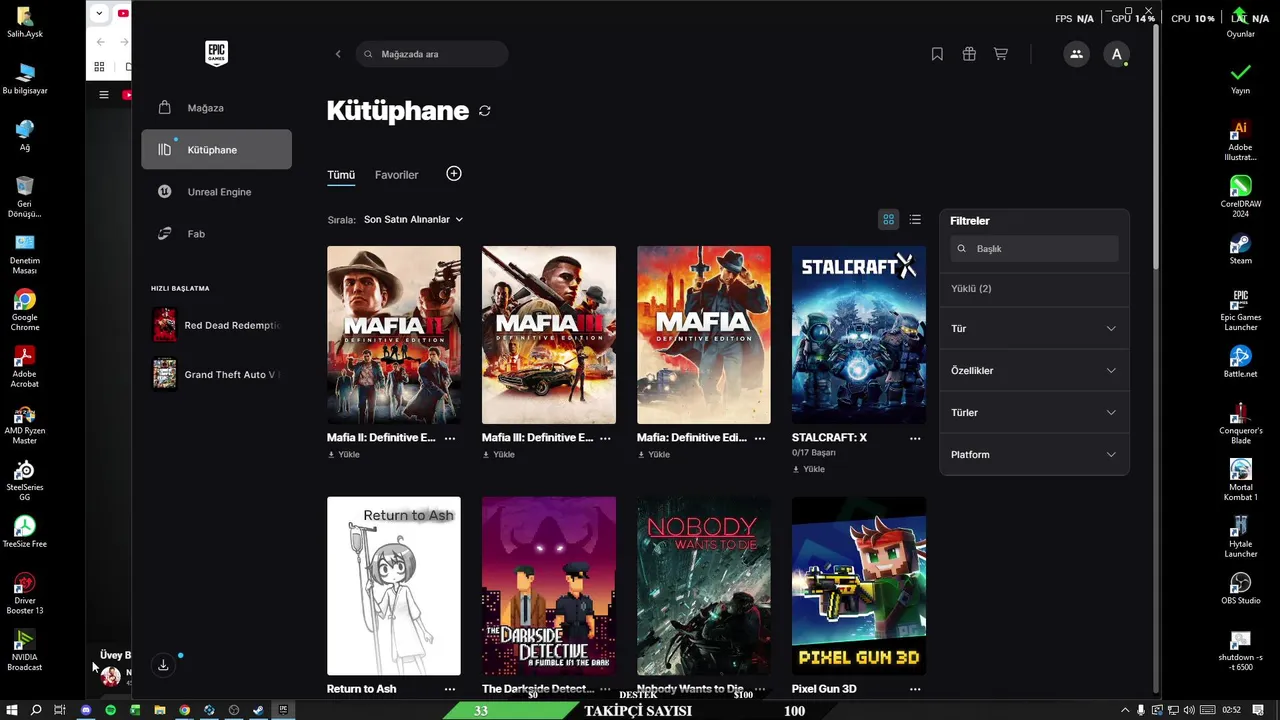The image size is (1280, 720).
Task: Select Kütüphane in the sidebar
Action: click(216, 150)
